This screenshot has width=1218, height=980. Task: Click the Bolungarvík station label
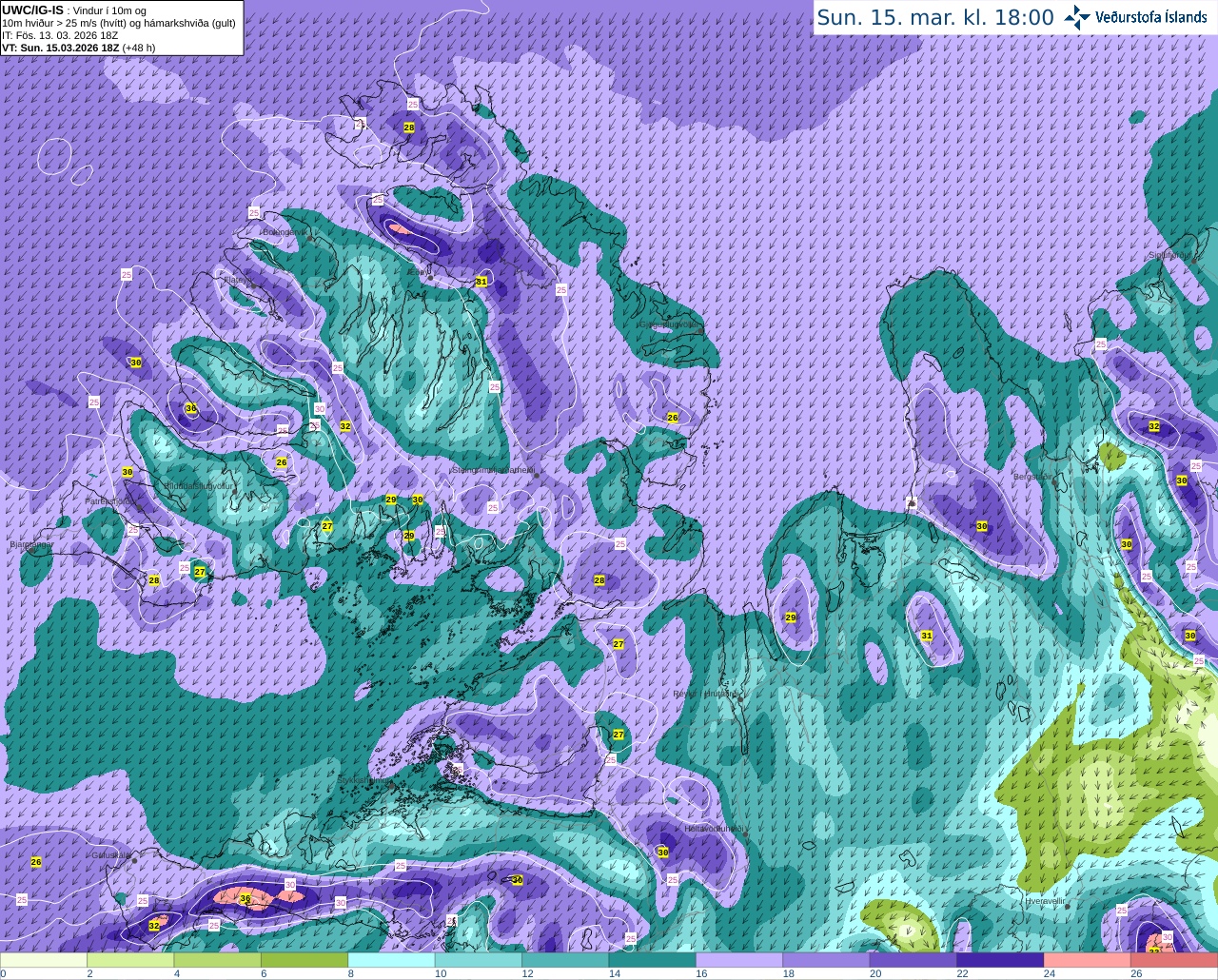click(x=284, y=231)
